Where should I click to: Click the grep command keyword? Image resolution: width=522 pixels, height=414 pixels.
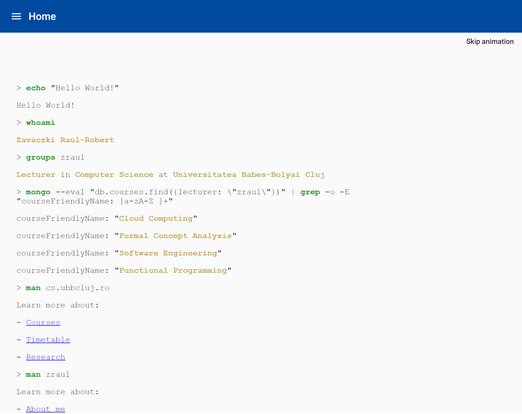(310, 192)
